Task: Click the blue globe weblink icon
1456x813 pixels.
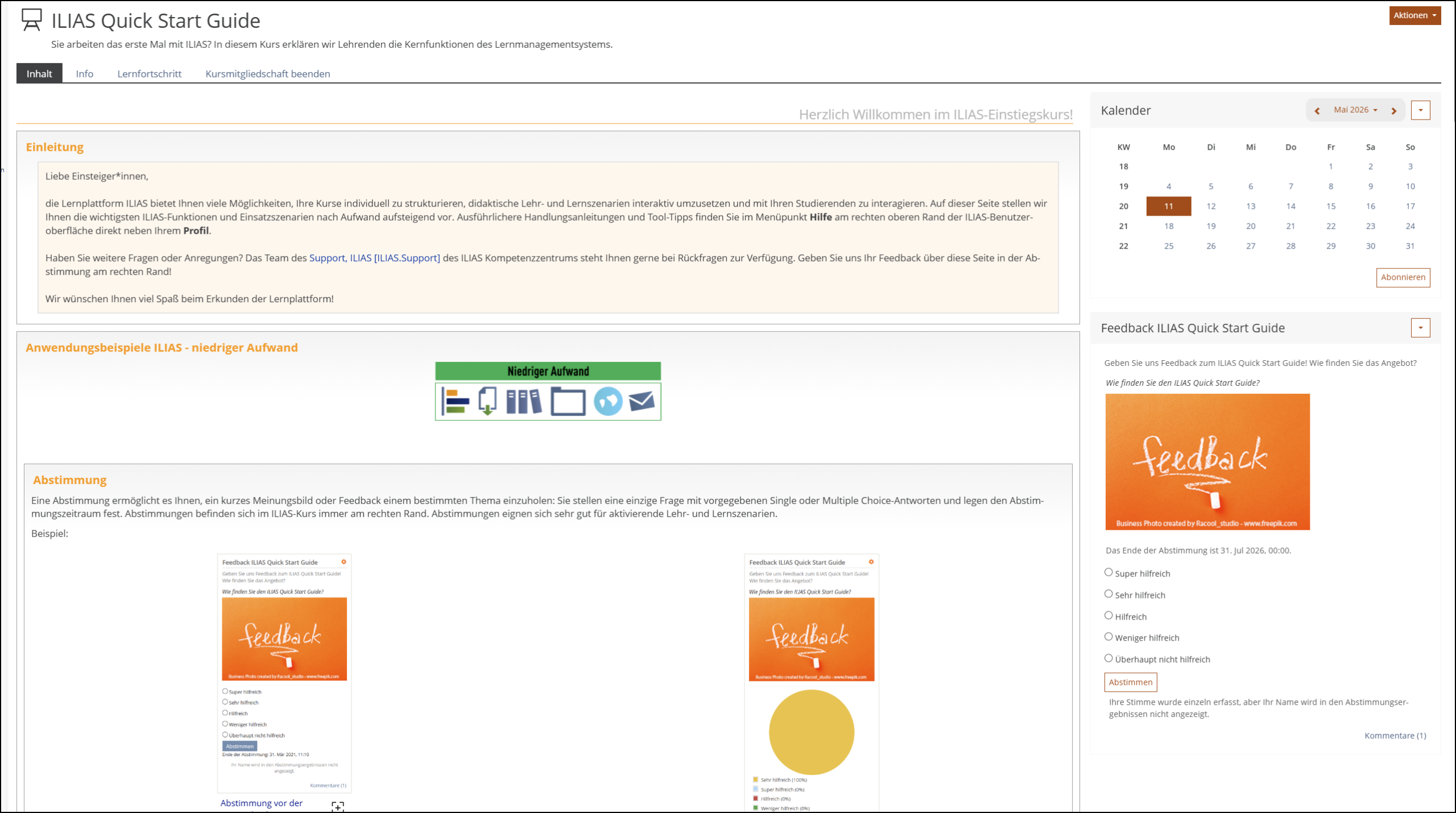Action: (608, 402)
